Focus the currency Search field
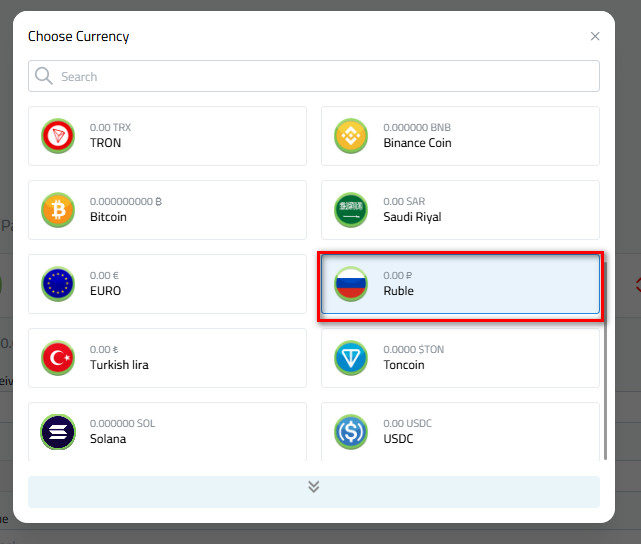The height and width of the screenshot is (544, 641). pyautogui.click(x=314, y=76)
